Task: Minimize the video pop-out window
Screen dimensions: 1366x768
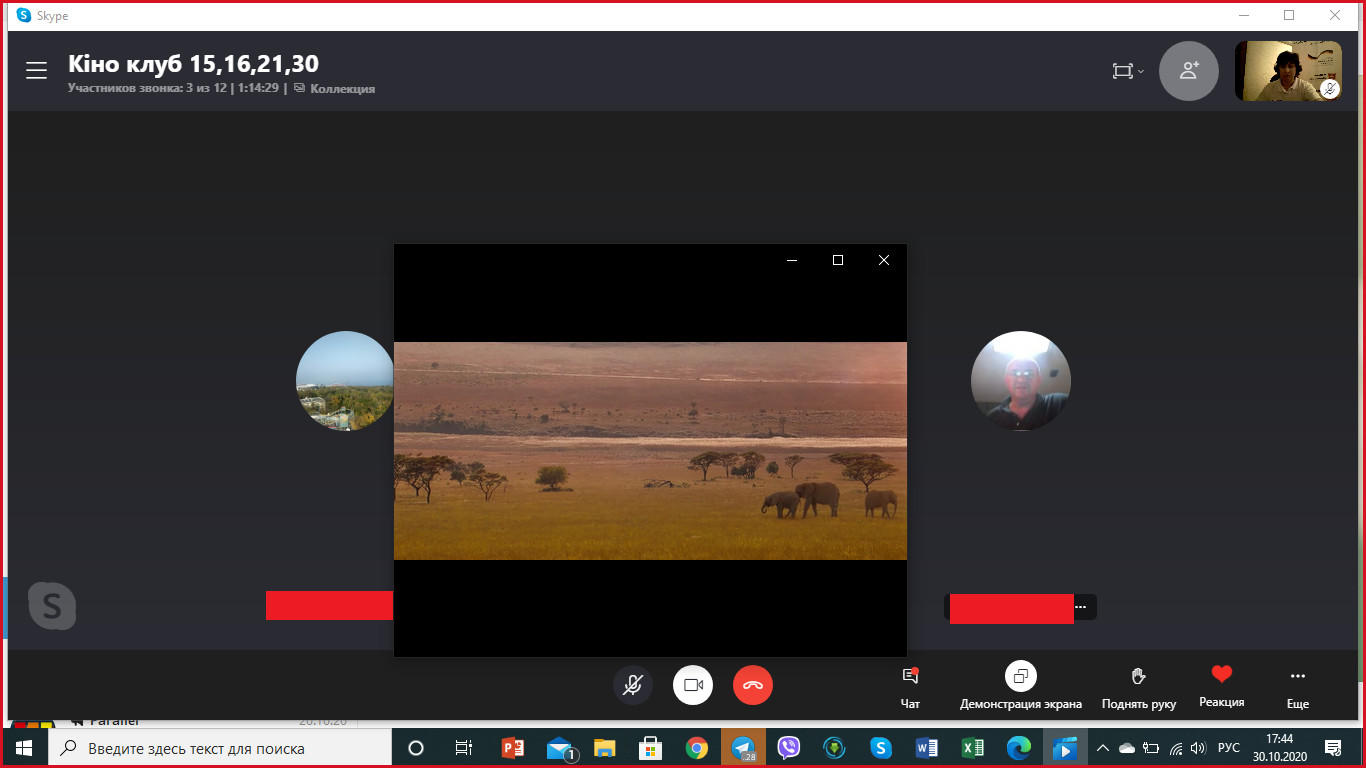Action: (x=792, y=260)
